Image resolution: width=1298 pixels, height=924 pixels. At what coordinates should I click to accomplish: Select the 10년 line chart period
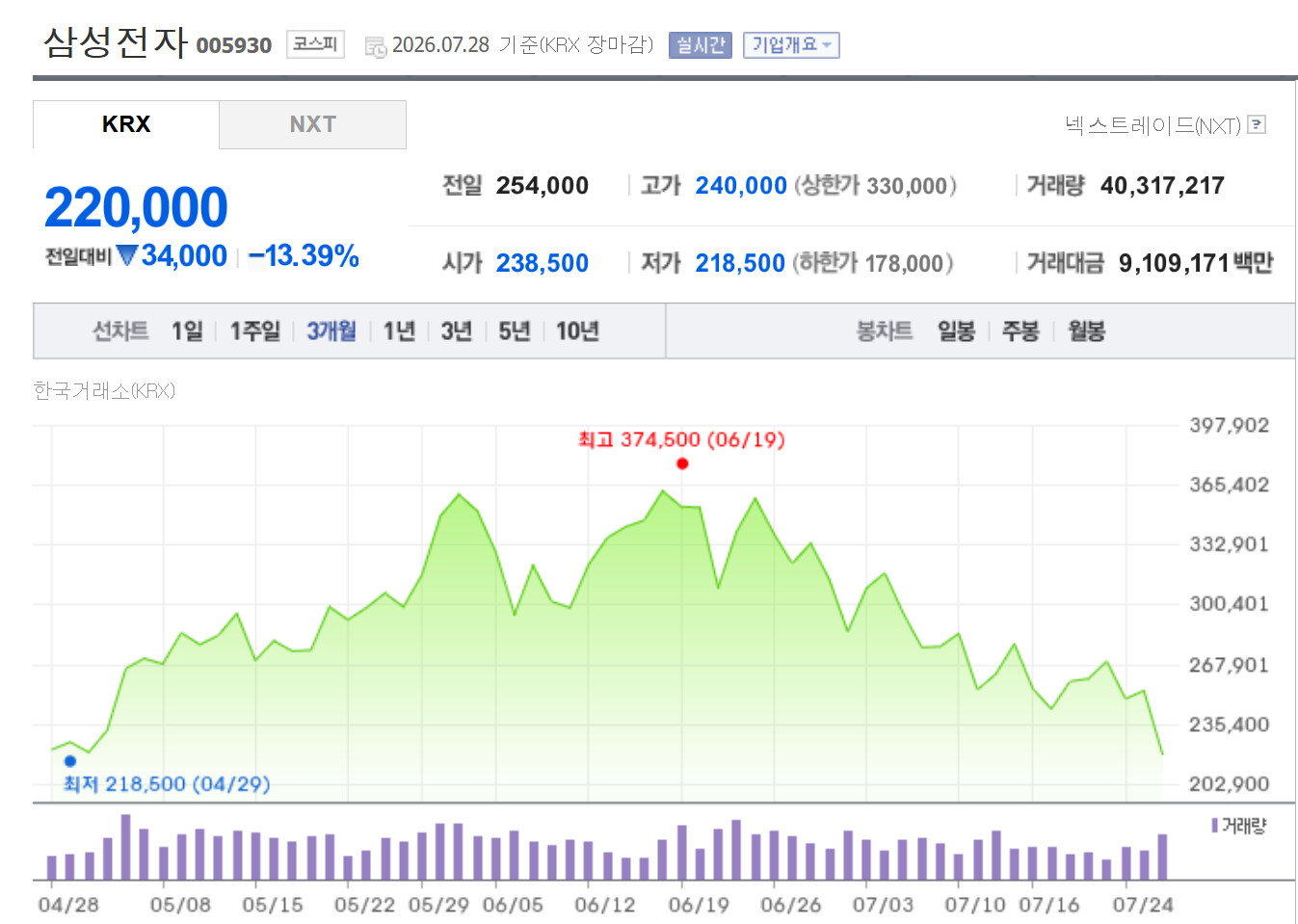pos(577,331)
